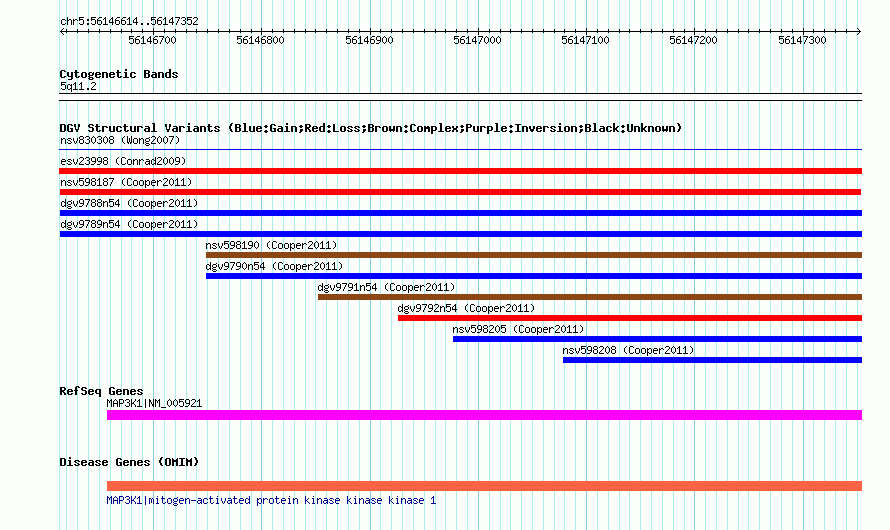The image size is (890, 530).
Task: Click the nsv598187 (Cooper2011) label
Action: pos(126,182)
